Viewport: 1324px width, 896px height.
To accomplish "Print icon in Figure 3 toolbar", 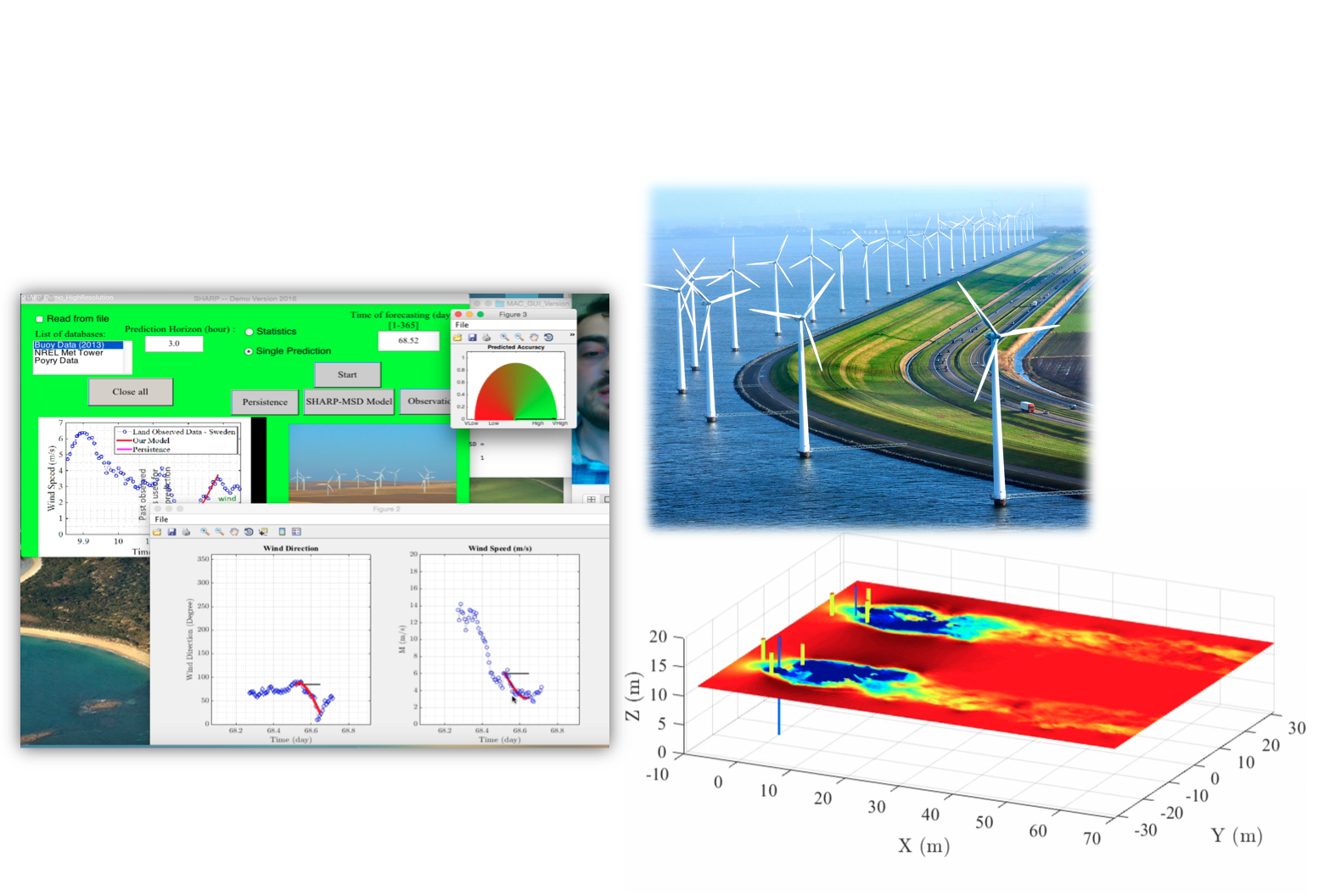I will [x=486, y=338].
